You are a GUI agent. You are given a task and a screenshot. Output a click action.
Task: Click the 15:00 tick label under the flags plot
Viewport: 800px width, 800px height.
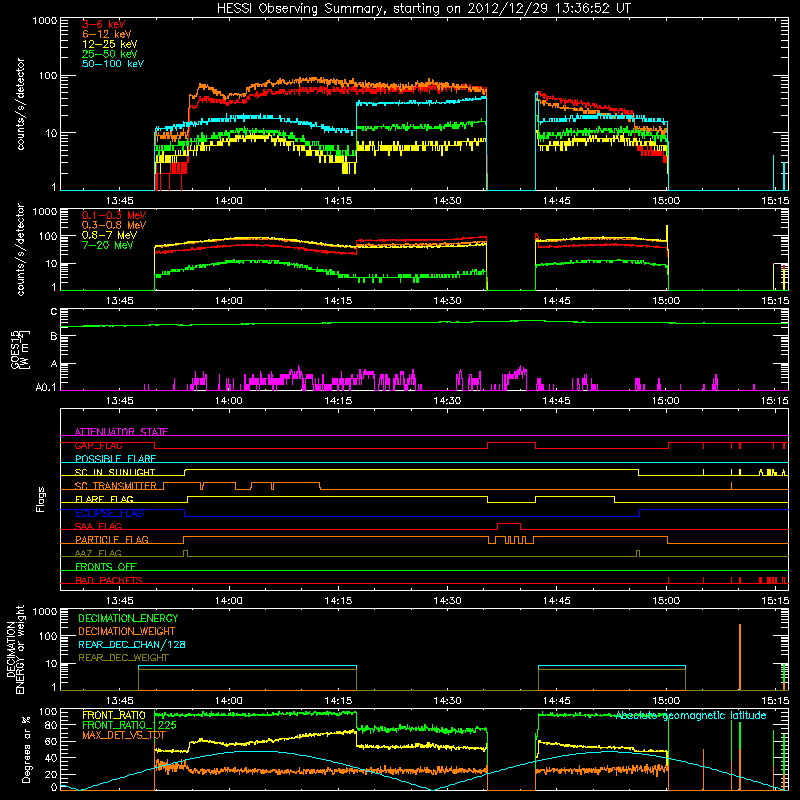(x=666, y=601)
